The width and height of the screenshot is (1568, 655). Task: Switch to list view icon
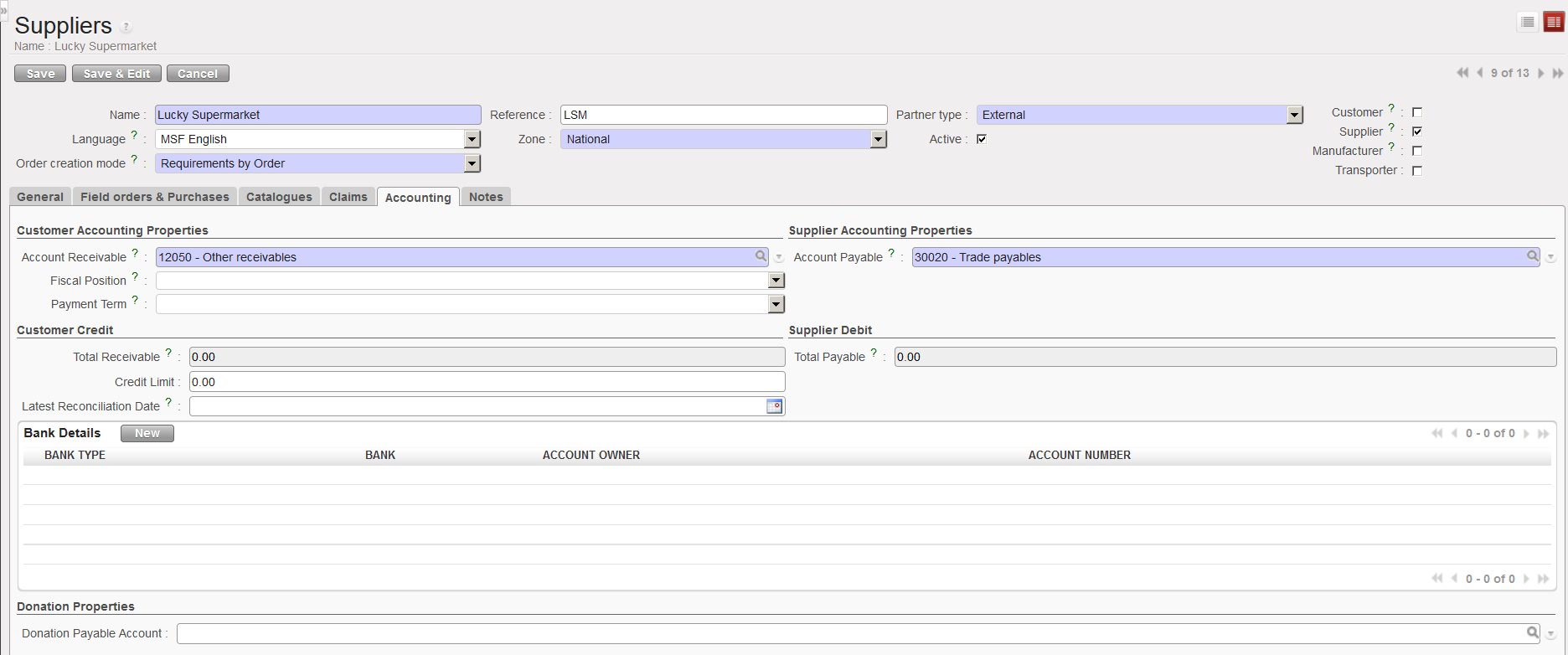[x=1527, y=23]
